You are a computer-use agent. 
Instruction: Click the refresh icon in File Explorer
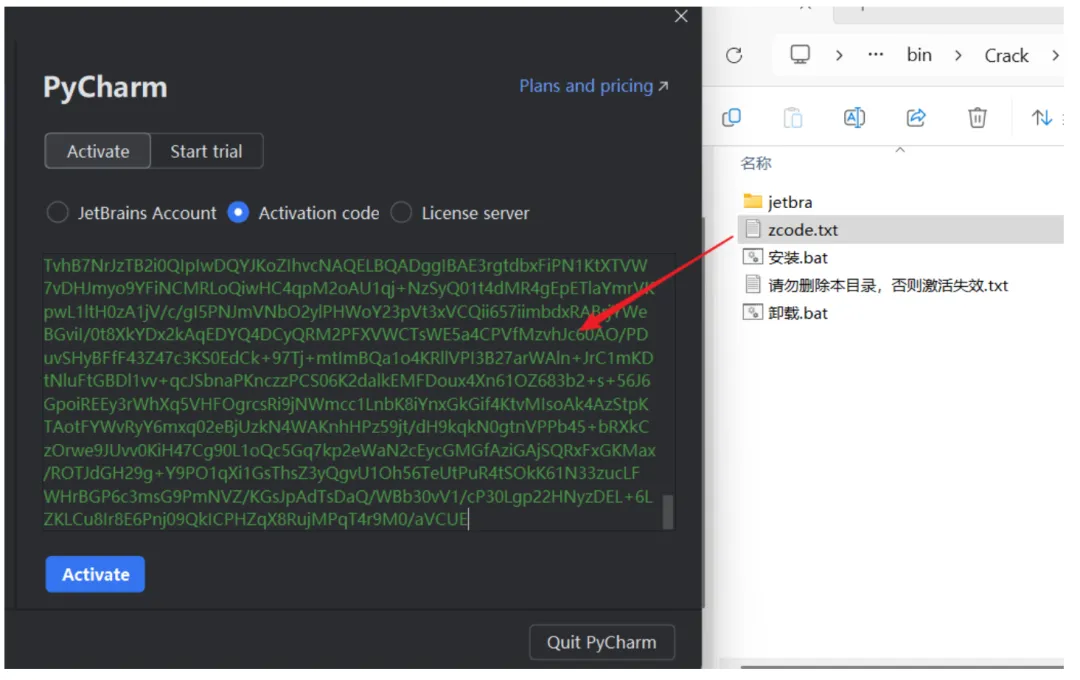734,55
